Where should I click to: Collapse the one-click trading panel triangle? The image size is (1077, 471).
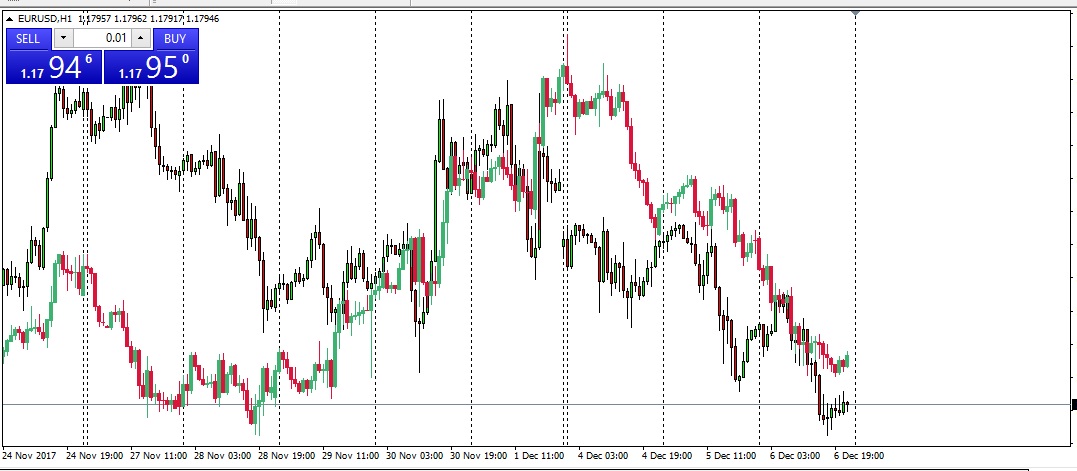coord(10,18)
